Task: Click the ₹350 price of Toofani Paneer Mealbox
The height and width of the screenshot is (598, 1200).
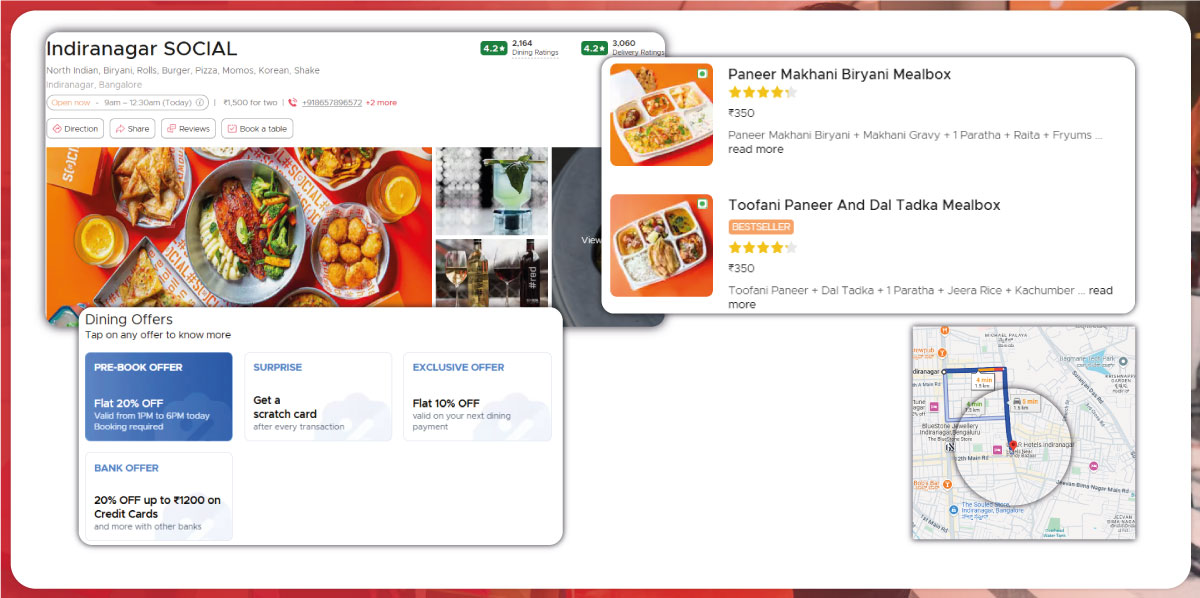Action: (x=741, y=268)
